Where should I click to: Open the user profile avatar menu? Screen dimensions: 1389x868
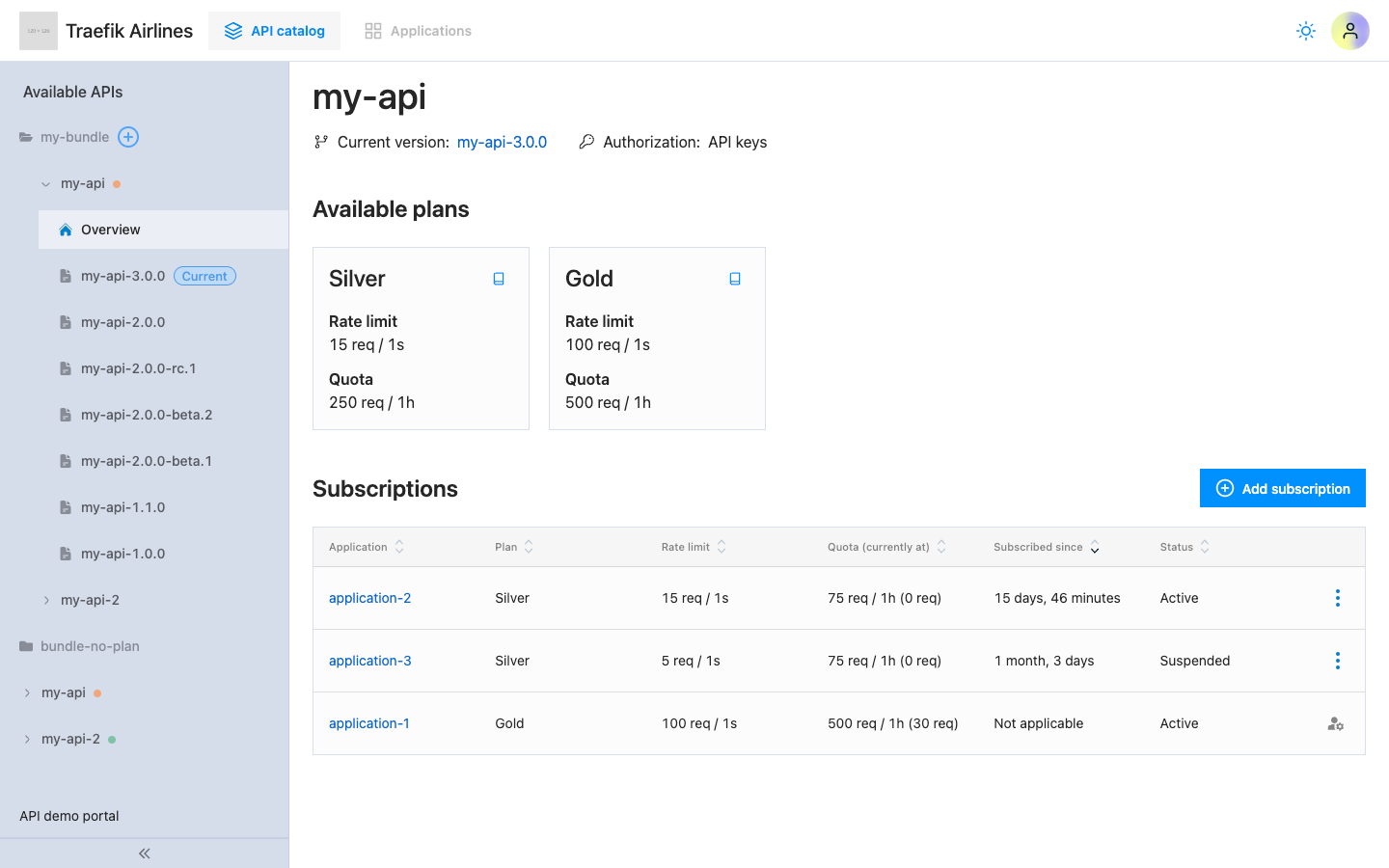coord(1350,30)
